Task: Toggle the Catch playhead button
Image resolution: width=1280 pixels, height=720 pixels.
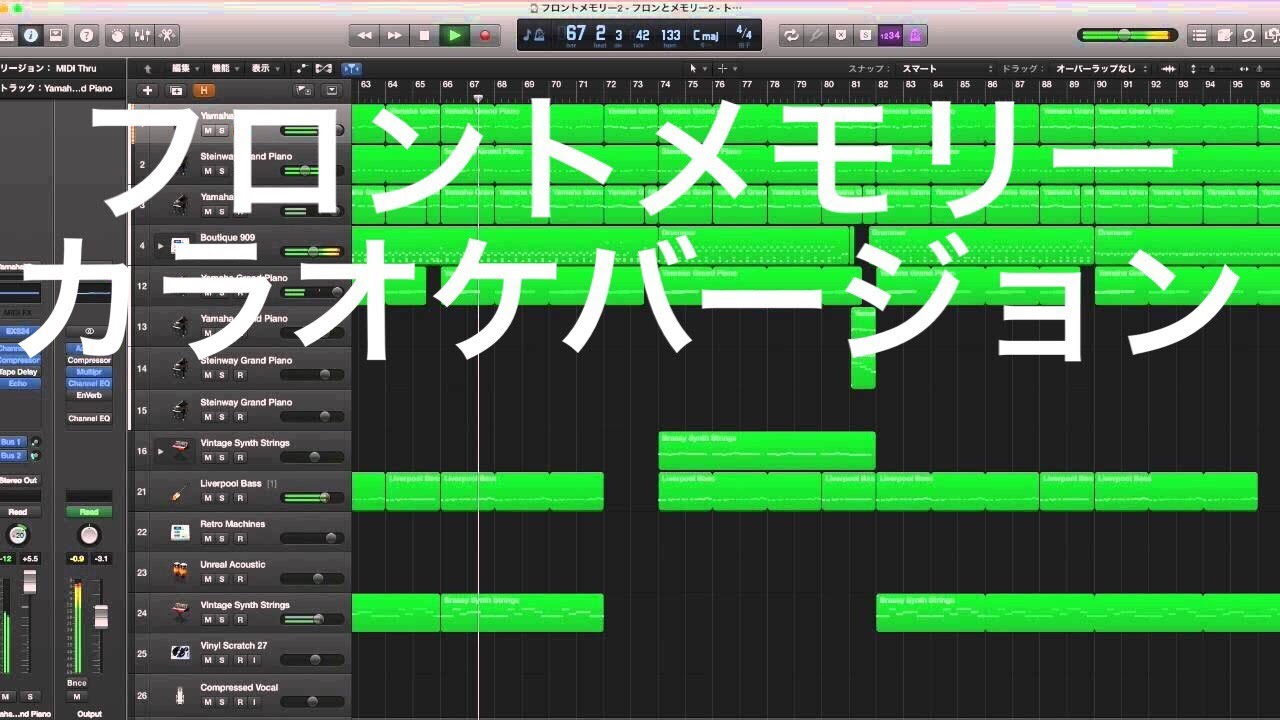Action: pyautogui.click(x=351, y=68)
